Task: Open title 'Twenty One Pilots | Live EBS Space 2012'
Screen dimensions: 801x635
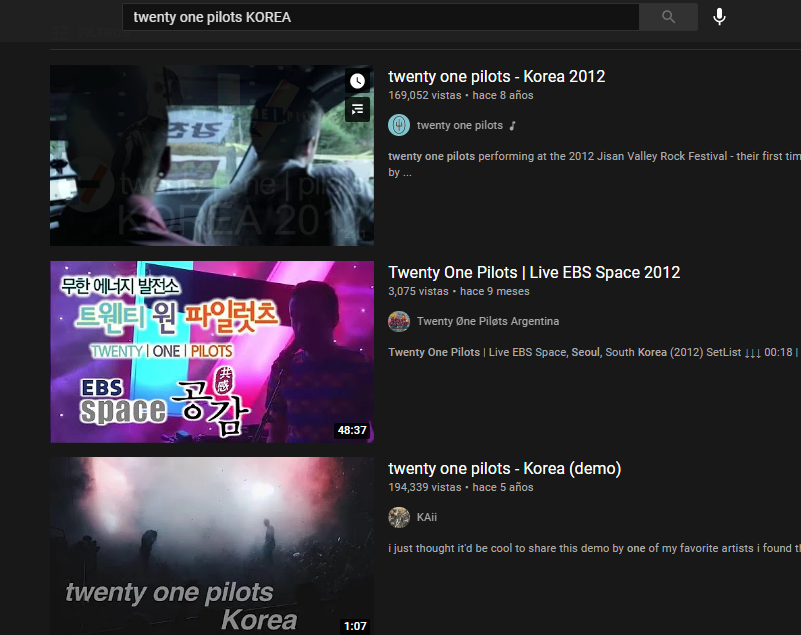Action: pyautogui.click(x=534, y=272)
